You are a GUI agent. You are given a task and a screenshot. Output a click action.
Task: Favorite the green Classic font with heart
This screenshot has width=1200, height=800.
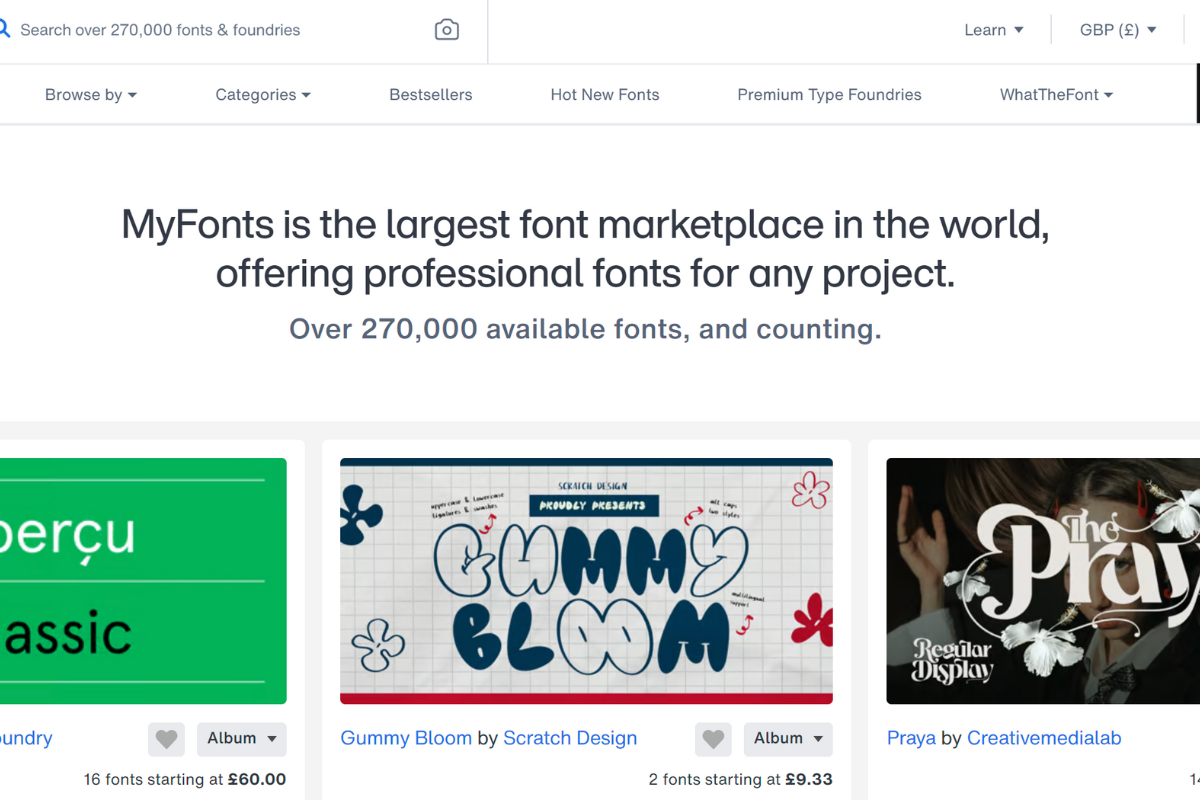point(166,739)
